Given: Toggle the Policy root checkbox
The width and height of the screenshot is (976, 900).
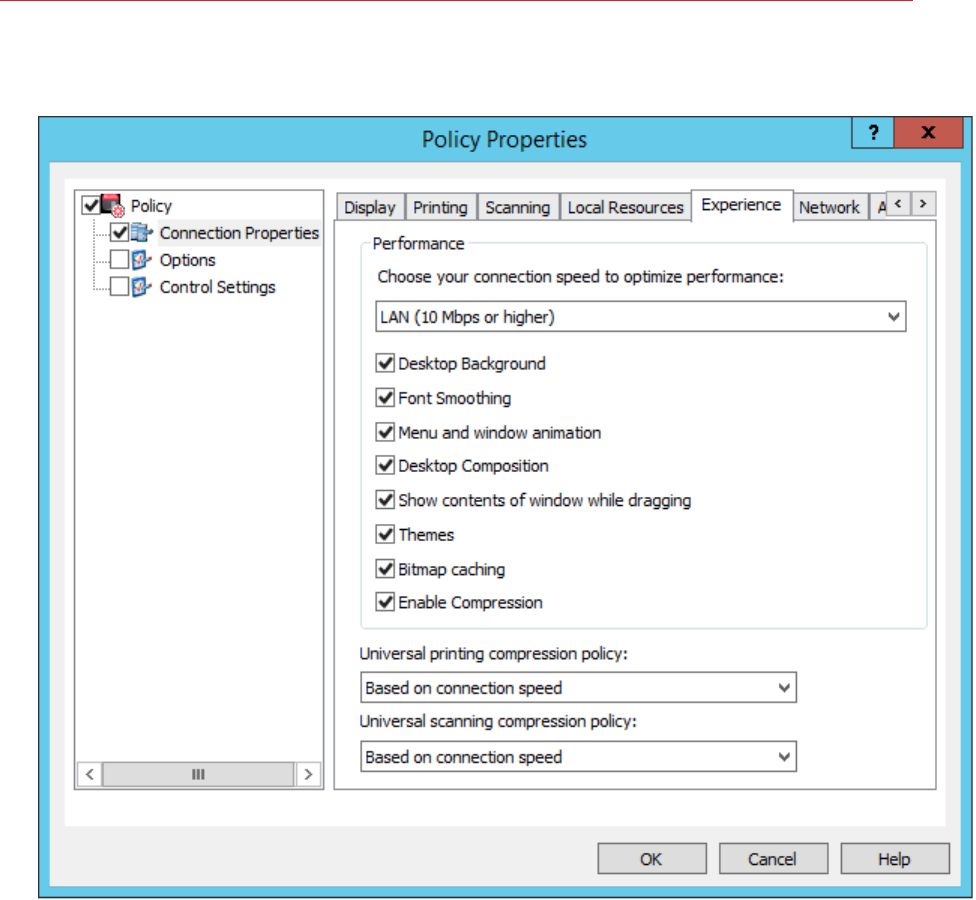Looking at the screenshot, I should click(x=91, y=205).
